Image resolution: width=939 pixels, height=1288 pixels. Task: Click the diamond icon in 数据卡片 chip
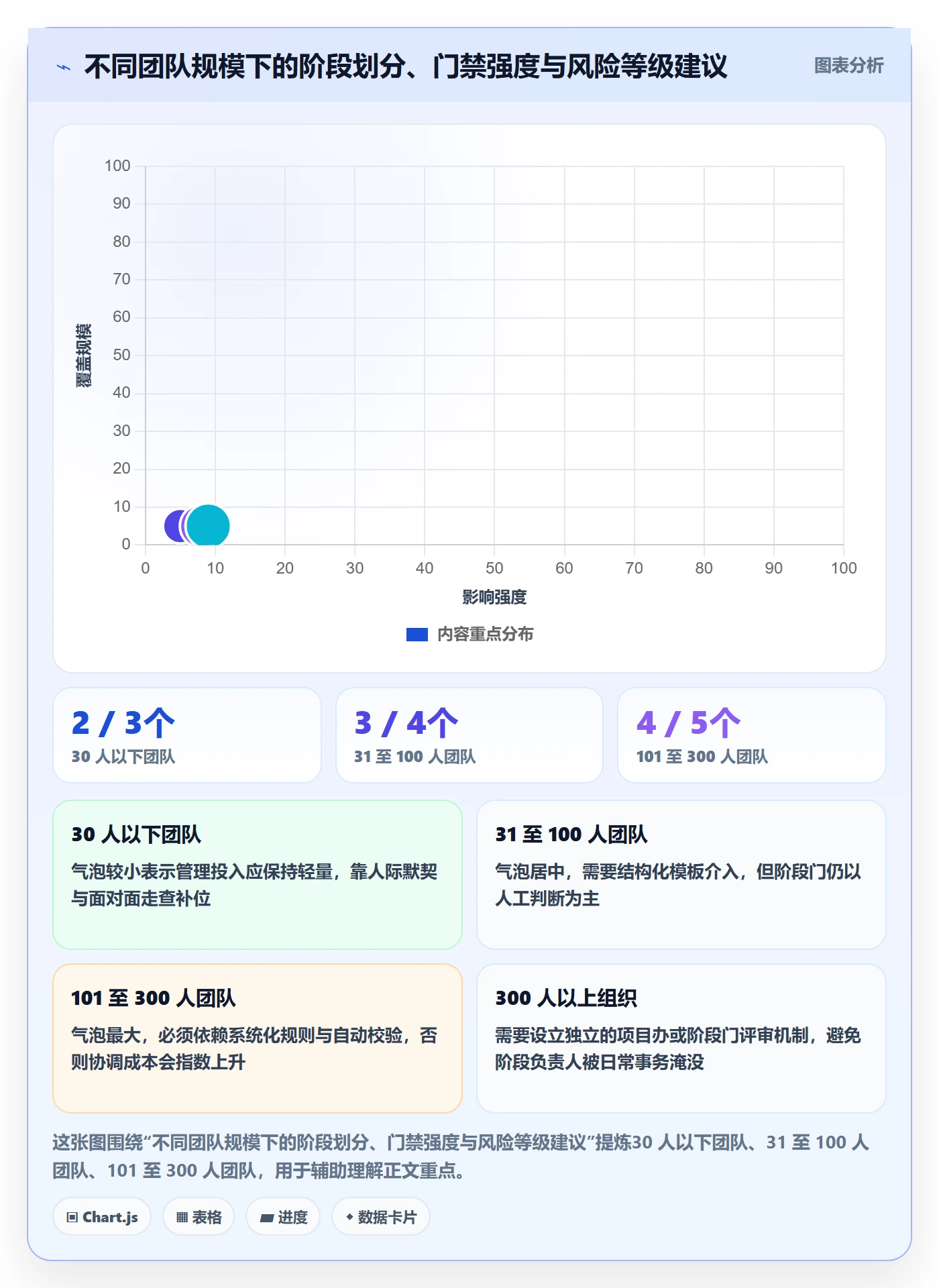[349, 1217]
